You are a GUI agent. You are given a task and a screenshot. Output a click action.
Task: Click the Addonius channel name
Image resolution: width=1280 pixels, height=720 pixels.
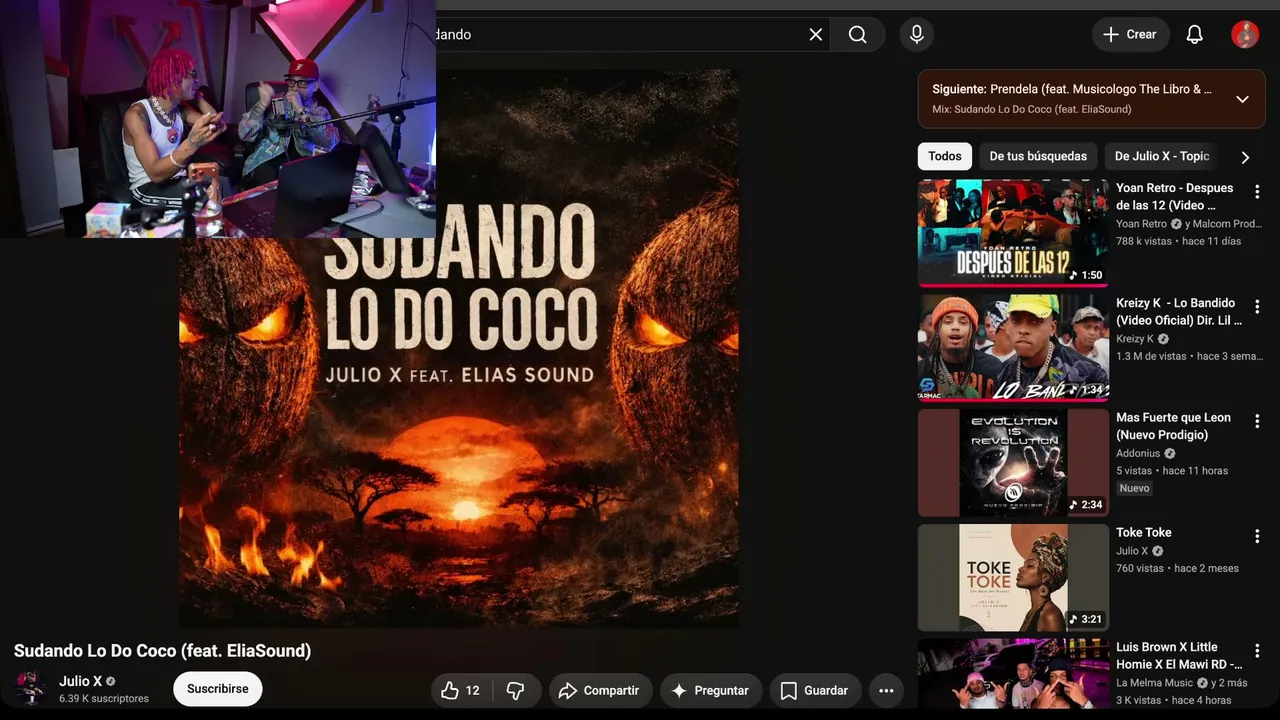[1138, 453]
